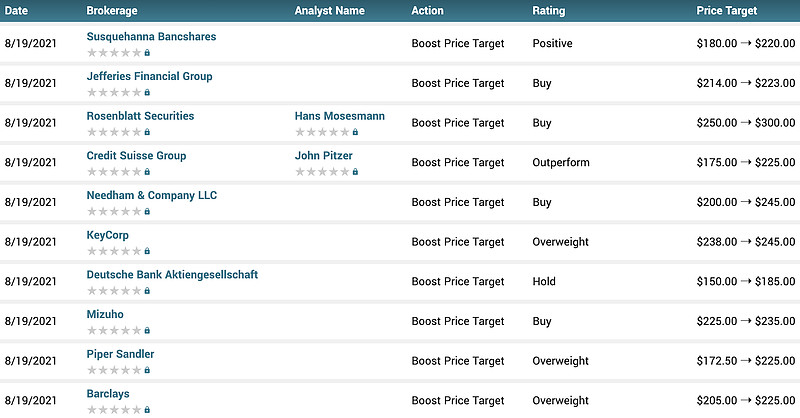Click the 8/19/2021 date in Needham row

(31, 202)
